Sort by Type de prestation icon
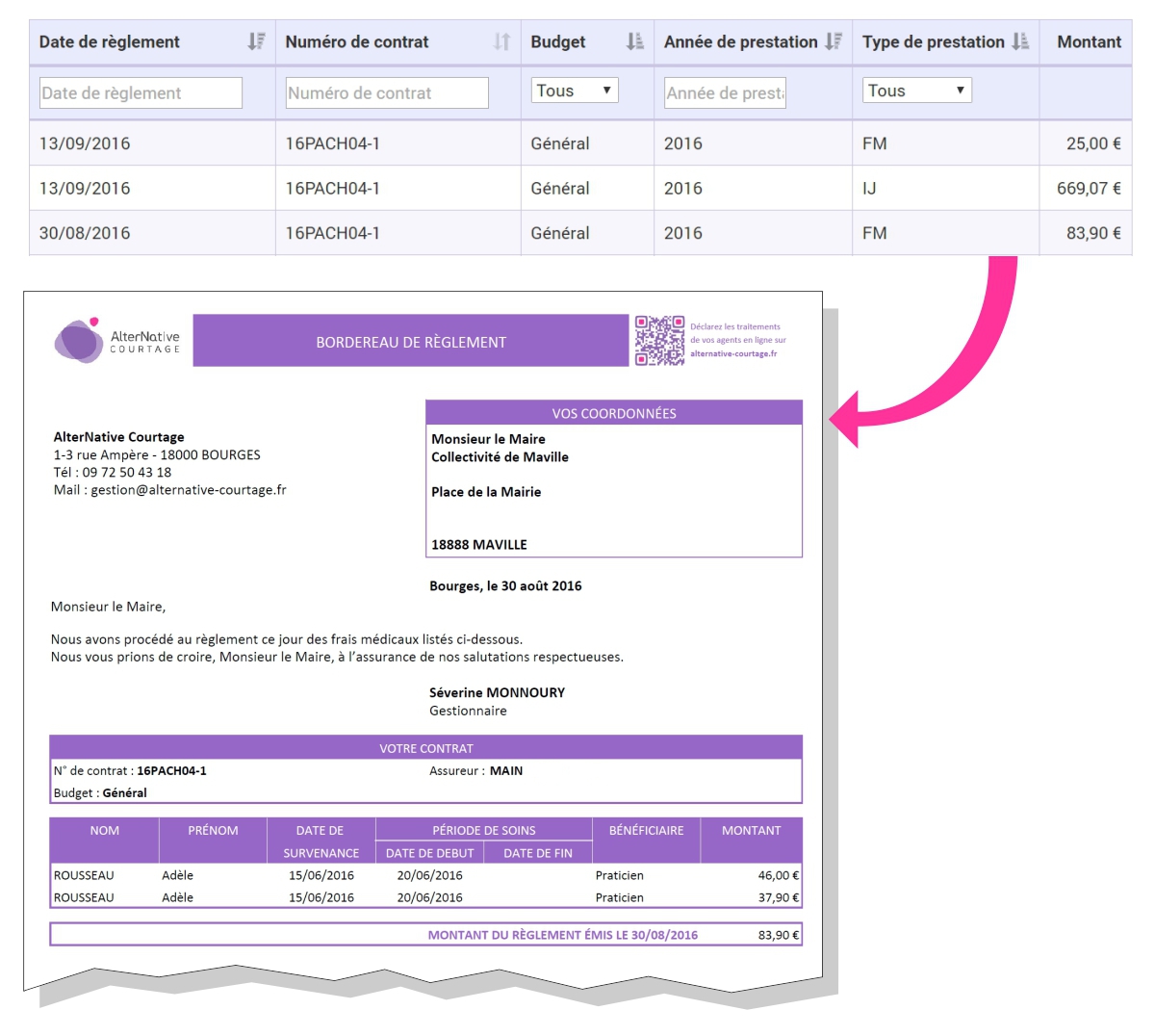 point(1020,41)
